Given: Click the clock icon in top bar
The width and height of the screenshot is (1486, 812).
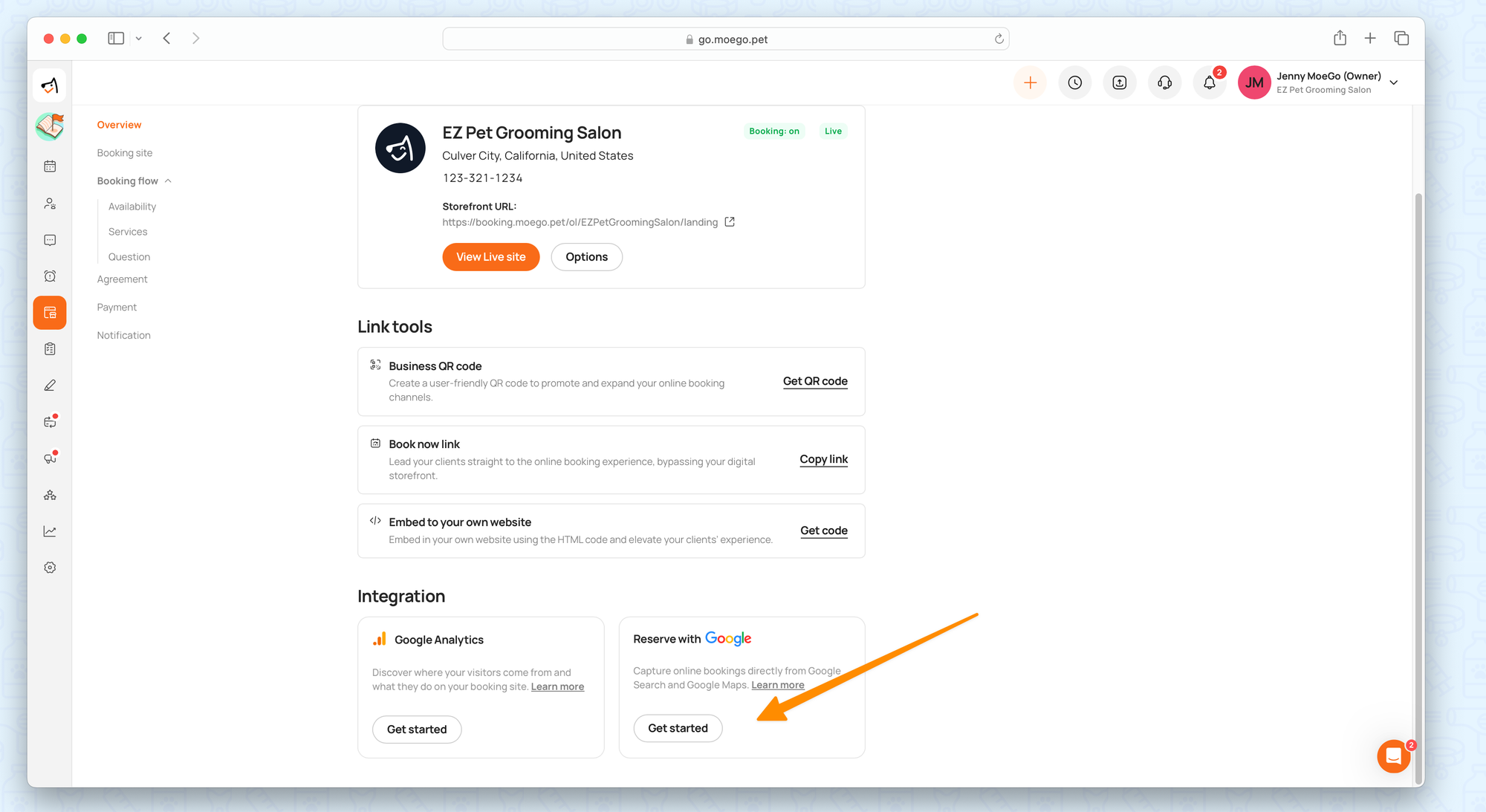Looking at the screenshot, I should pos(1074,82).
